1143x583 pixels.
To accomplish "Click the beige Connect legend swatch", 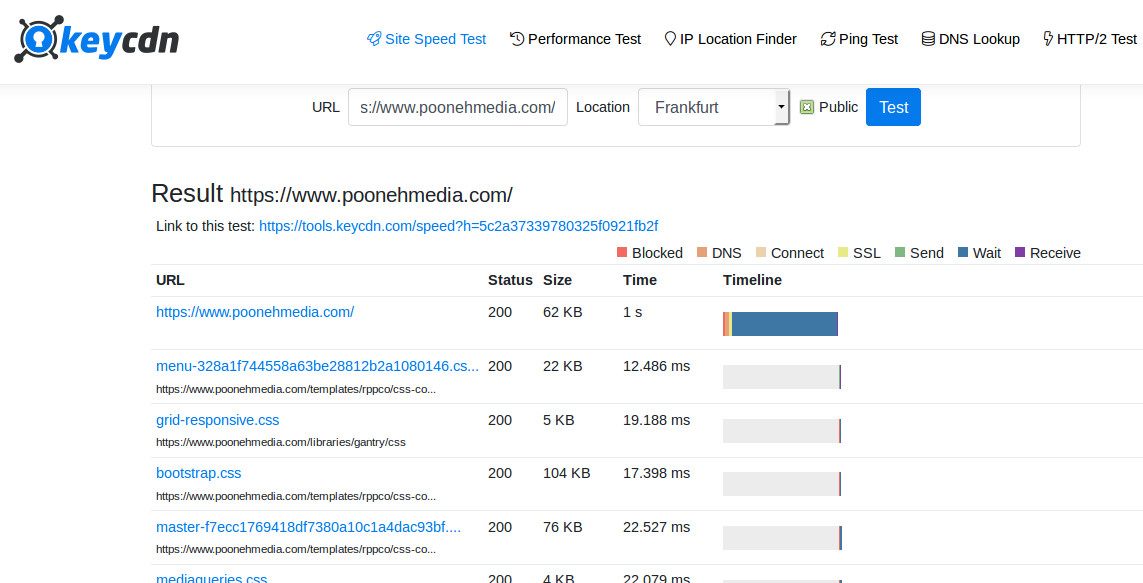I will 760,252.
